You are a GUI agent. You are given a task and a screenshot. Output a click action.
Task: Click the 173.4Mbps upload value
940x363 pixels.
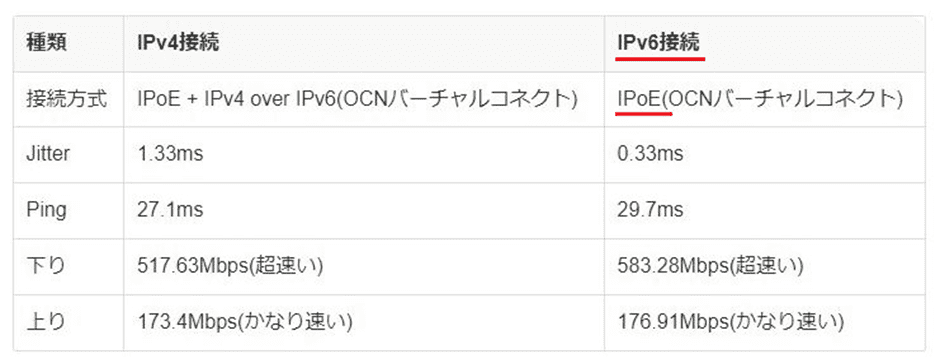point(244,322)
